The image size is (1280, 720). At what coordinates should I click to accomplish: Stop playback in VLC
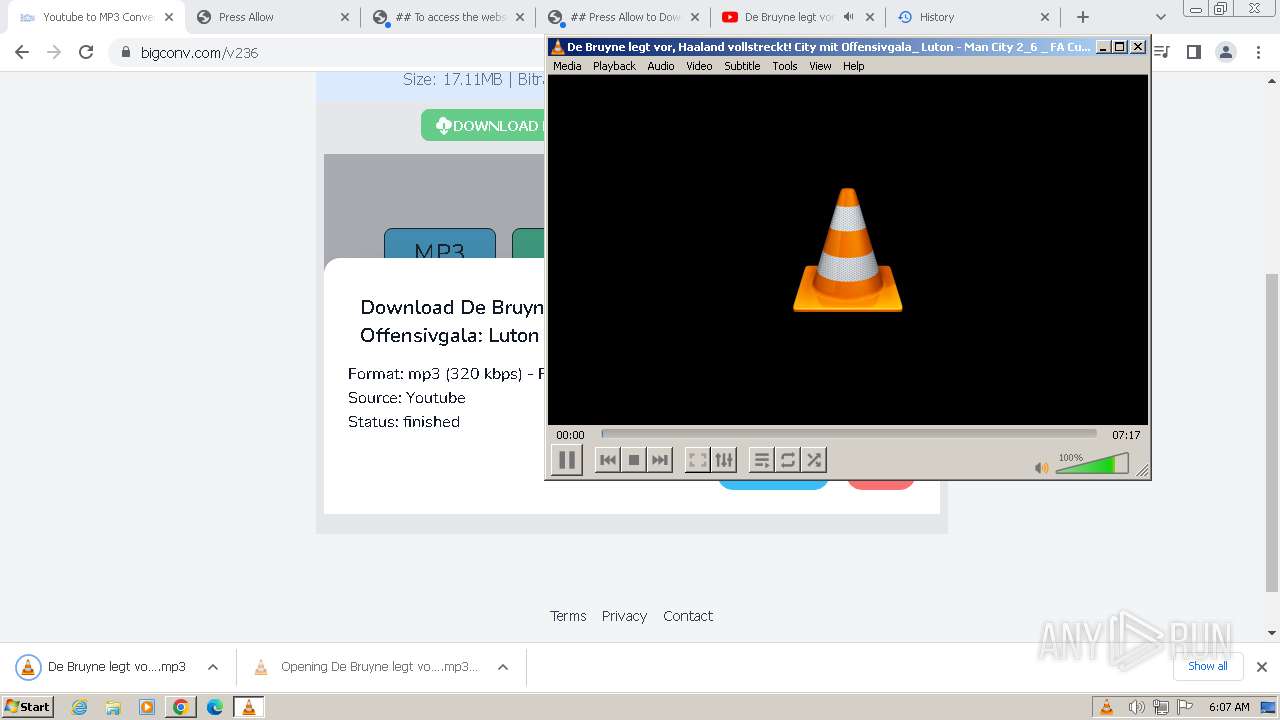click(x=633, y=460)
